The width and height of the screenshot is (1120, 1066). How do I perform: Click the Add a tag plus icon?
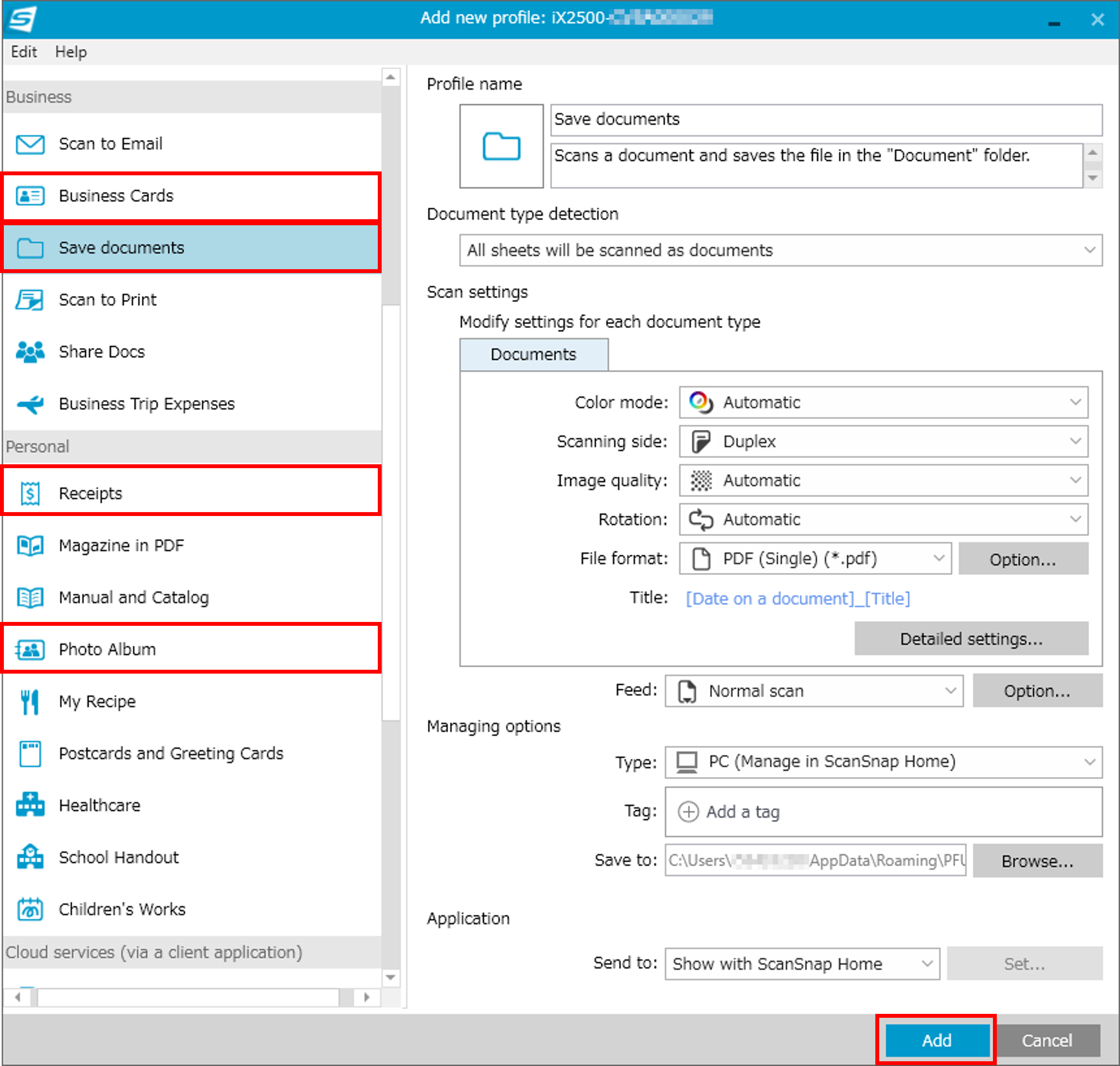(688, 812)
